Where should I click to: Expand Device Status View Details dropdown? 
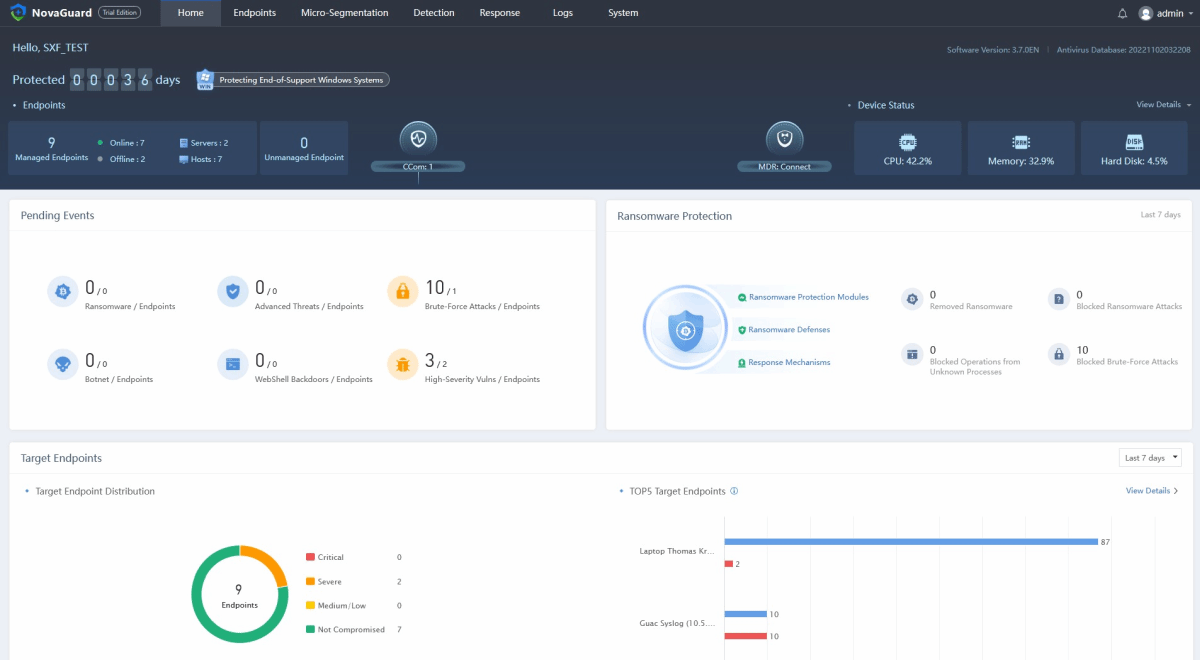click(x=1163, y=105)
